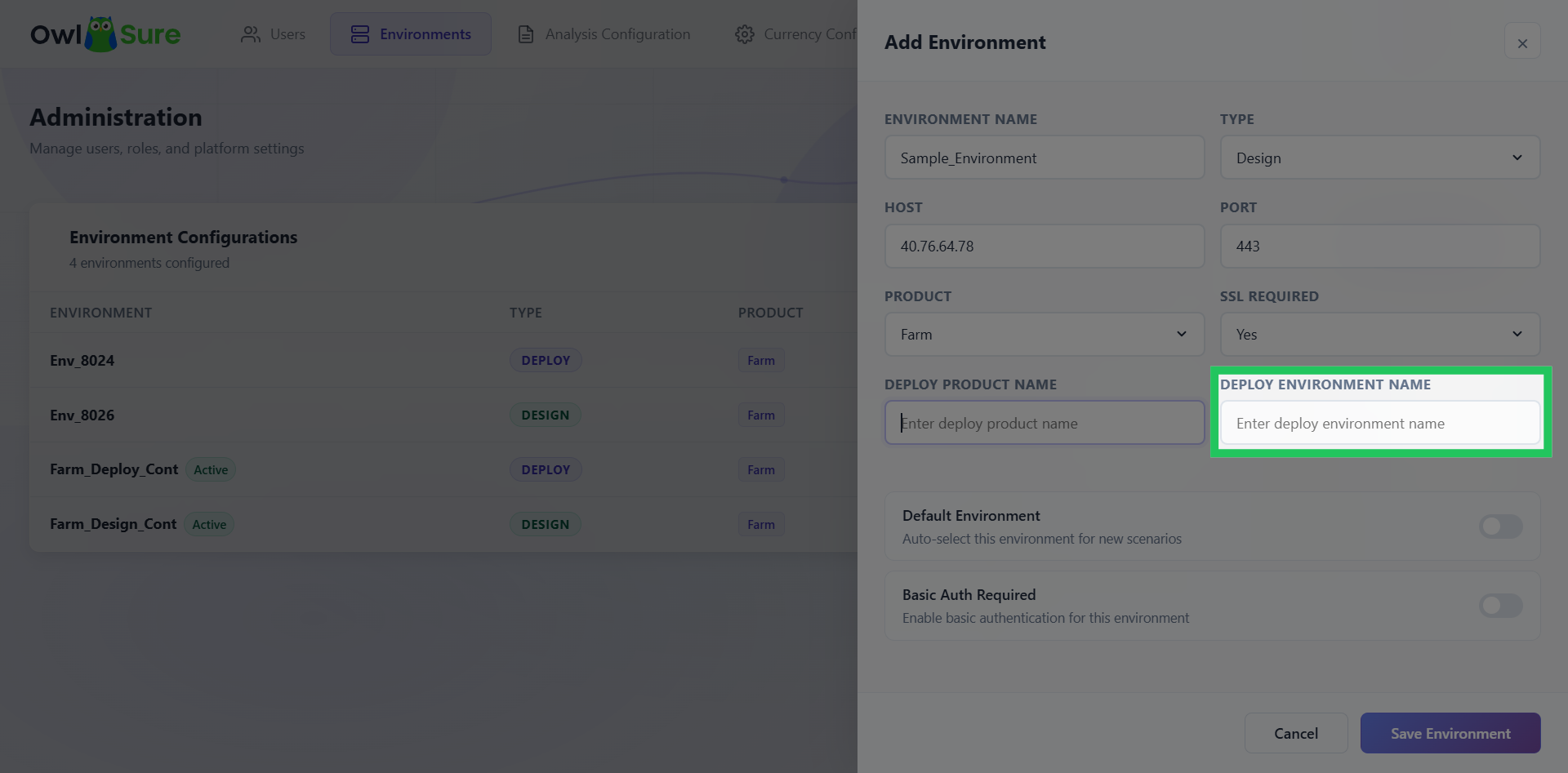Click the Port field showing 443

click(1380, 246)
